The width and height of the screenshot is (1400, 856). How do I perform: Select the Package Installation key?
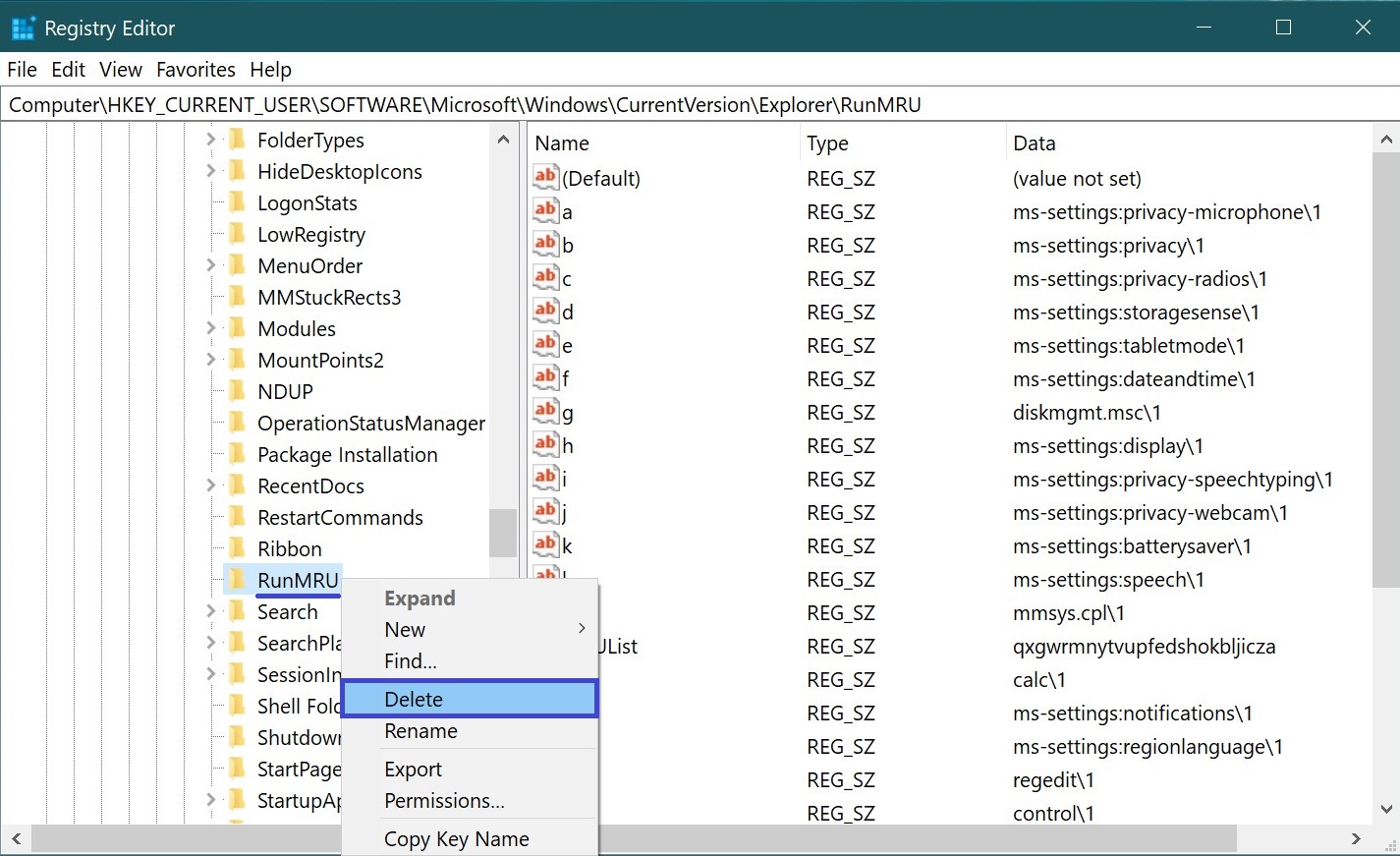(348, 454)
